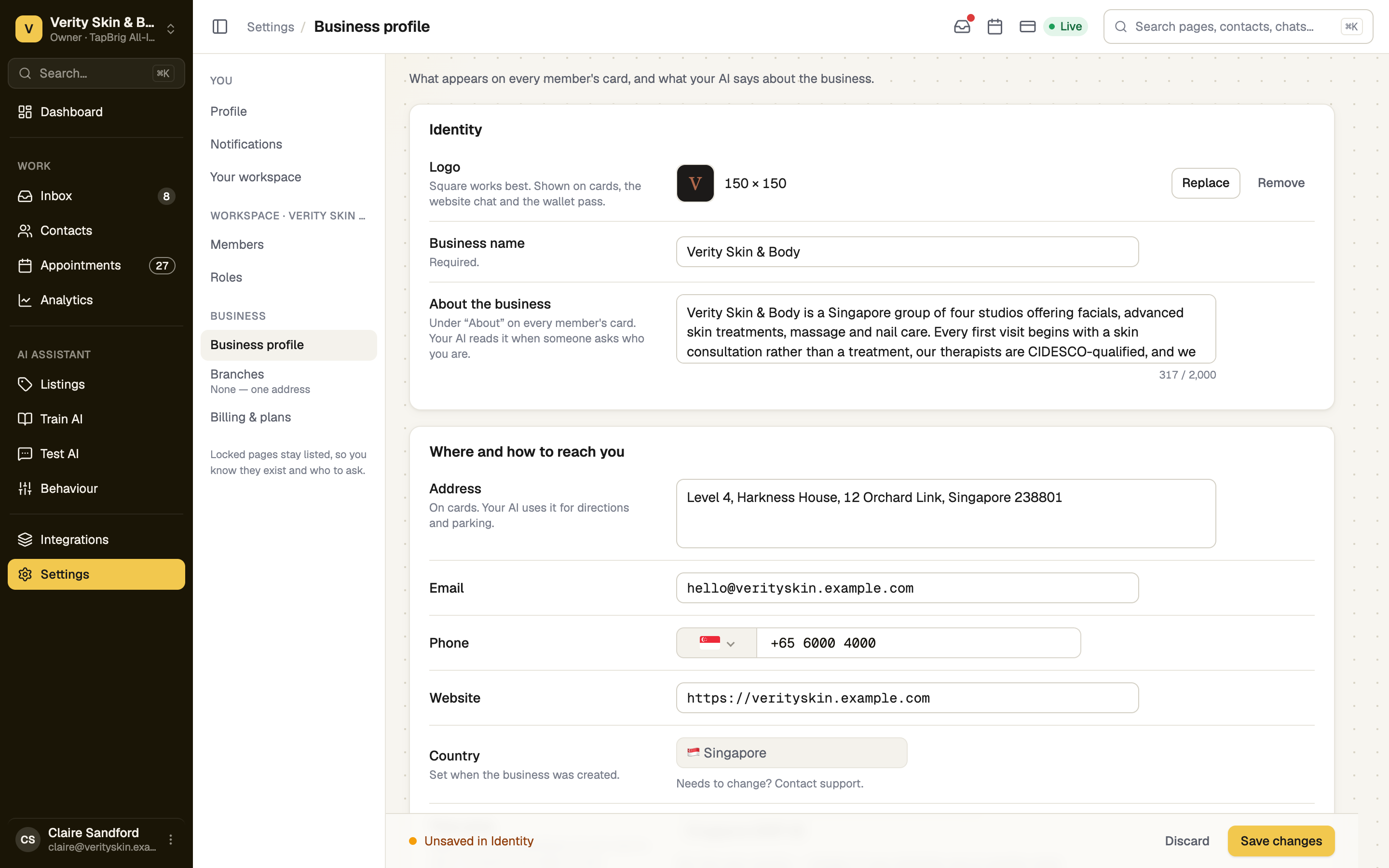Image resolution: width=1389 pixels, height=868 pixels.
Task: Open the phone country flag dropdown
Action: click(x=716, y=643)
